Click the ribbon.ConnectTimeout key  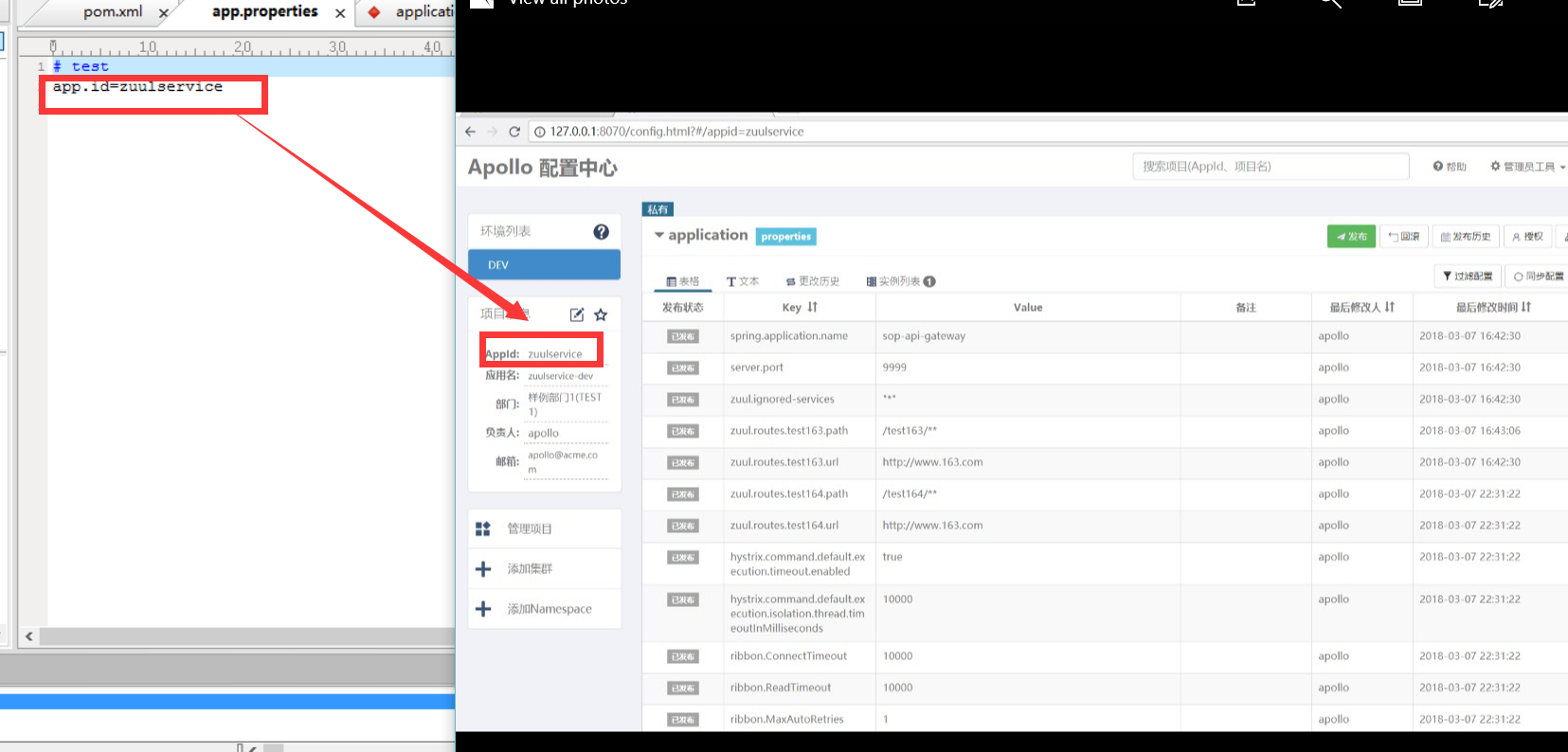(x=788, y=655)
